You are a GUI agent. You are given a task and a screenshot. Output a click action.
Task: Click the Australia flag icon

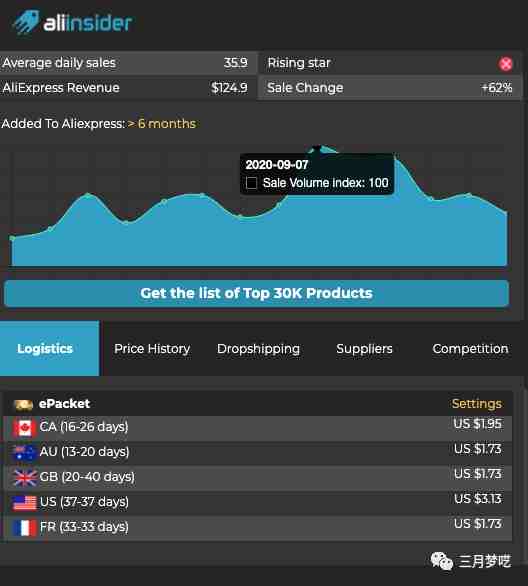pos(24,452)
